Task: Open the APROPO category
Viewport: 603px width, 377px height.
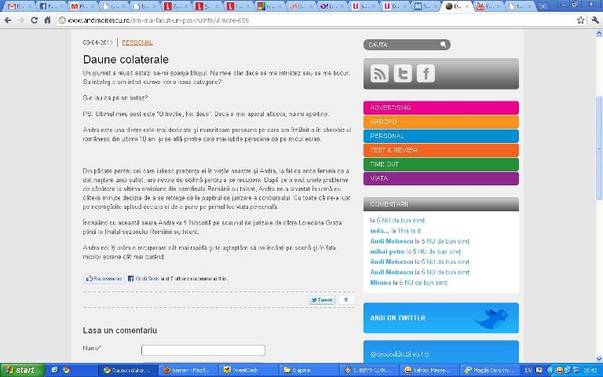Action: [441, 122]
